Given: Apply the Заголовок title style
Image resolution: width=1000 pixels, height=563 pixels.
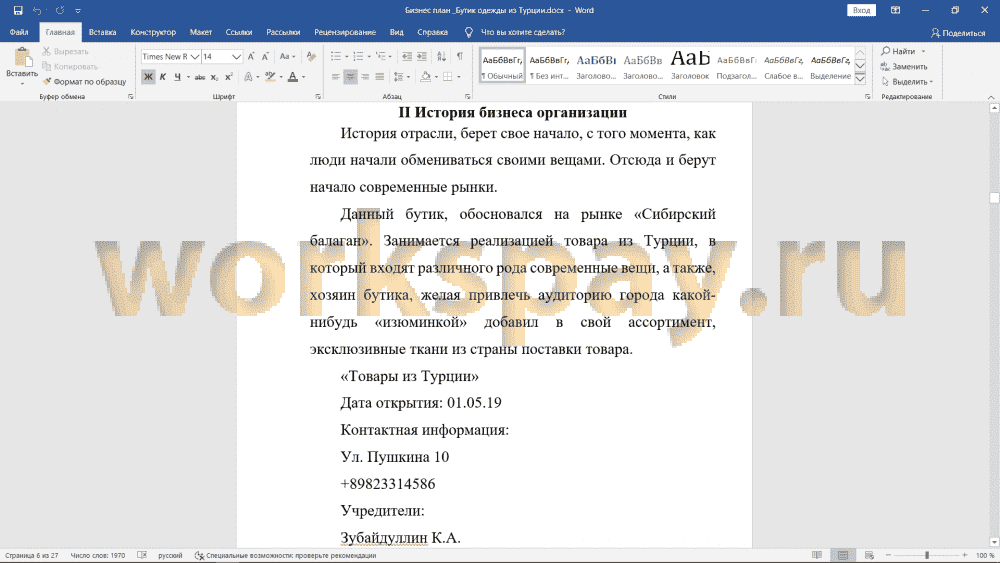Looking at the screenshot, I should 690,64.
